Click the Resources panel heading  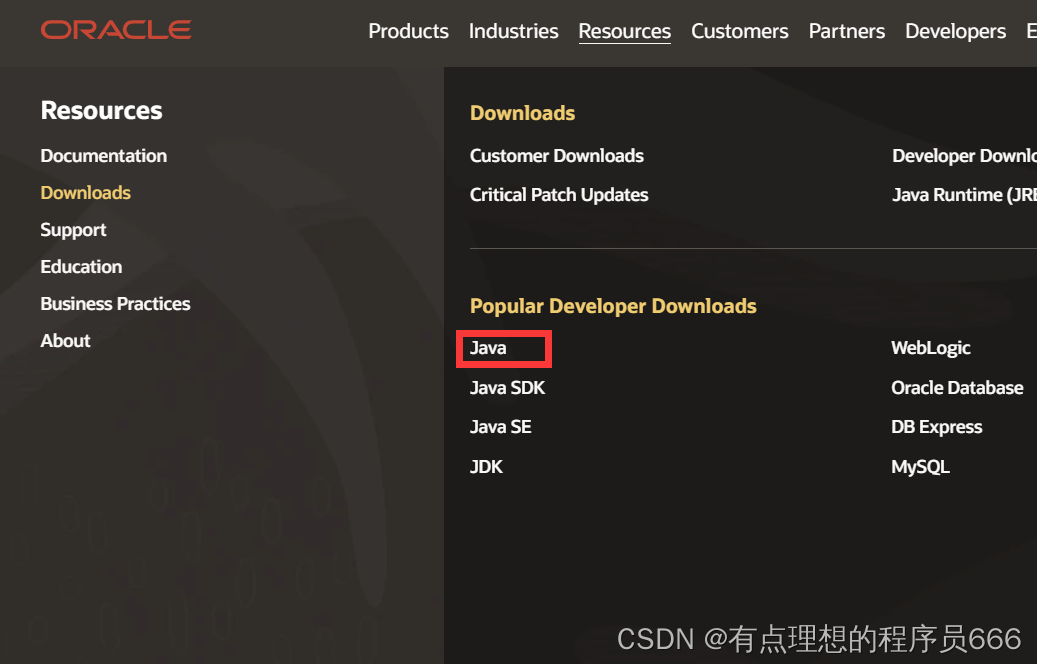(x=101, y=110)
